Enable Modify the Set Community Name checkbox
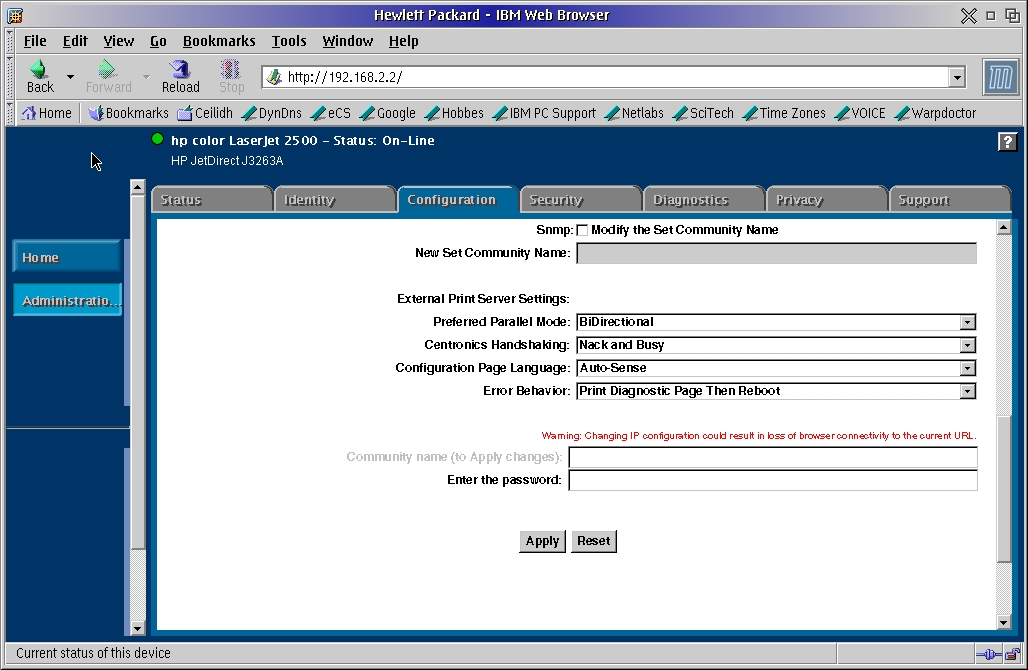The image size is (1028, 670). point(582,230)
